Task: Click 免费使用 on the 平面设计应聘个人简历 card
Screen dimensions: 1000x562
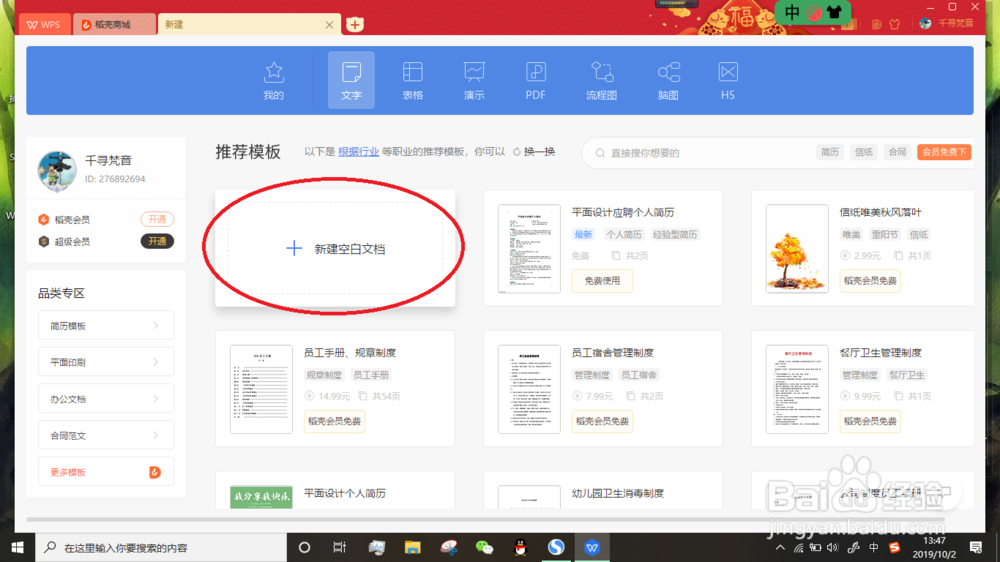Action: click(x=602, y=281)
